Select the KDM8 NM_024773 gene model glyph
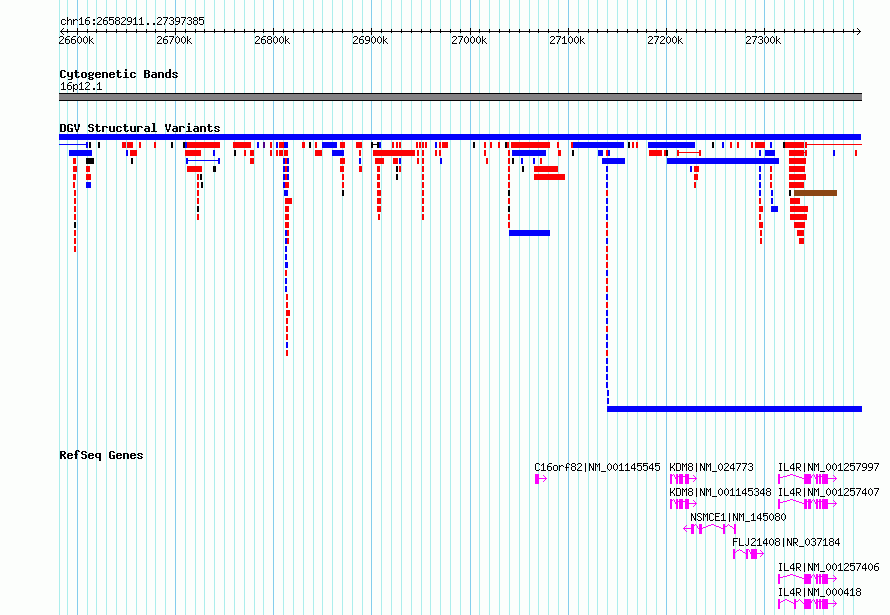The image size is (890, 615). pos(683,479)
